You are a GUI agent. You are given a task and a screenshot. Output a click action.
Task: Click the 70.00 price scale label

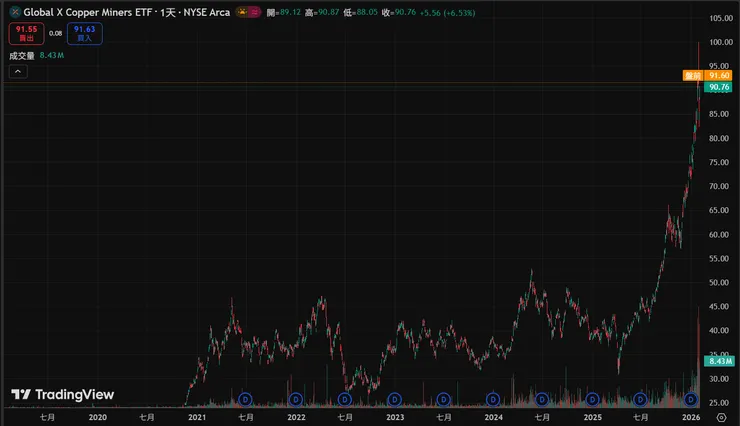coord(719,186)
